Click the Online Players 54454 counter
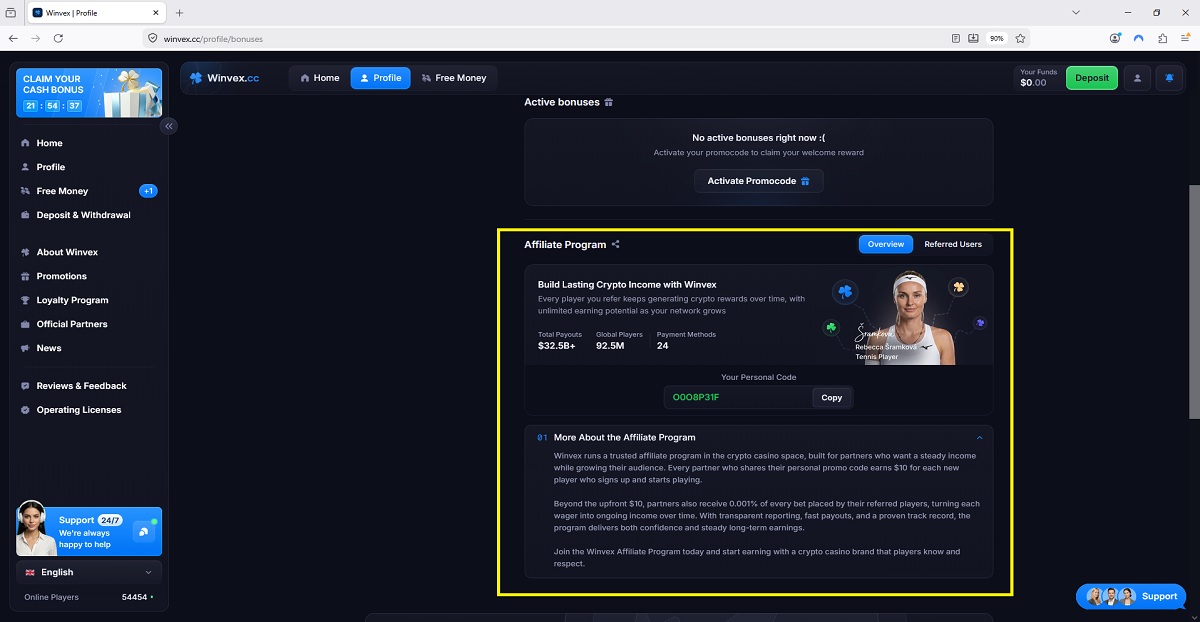The width and height of the screenshot is (1200, 622). tap(89, 597)
